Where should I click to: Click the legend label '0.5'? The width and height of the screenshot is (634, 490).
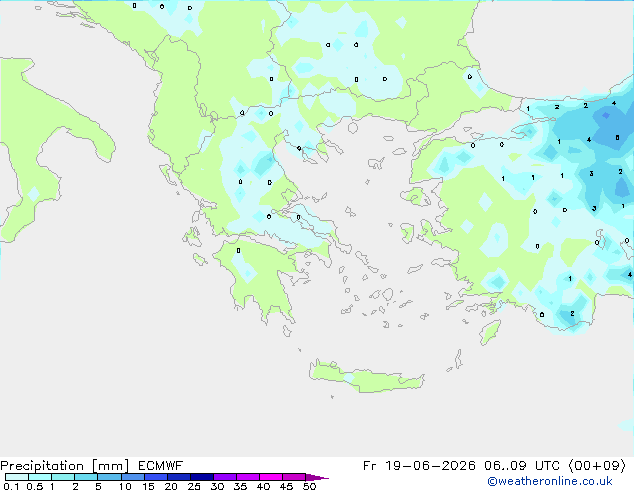pyautogui.click(x=35, y=486)
